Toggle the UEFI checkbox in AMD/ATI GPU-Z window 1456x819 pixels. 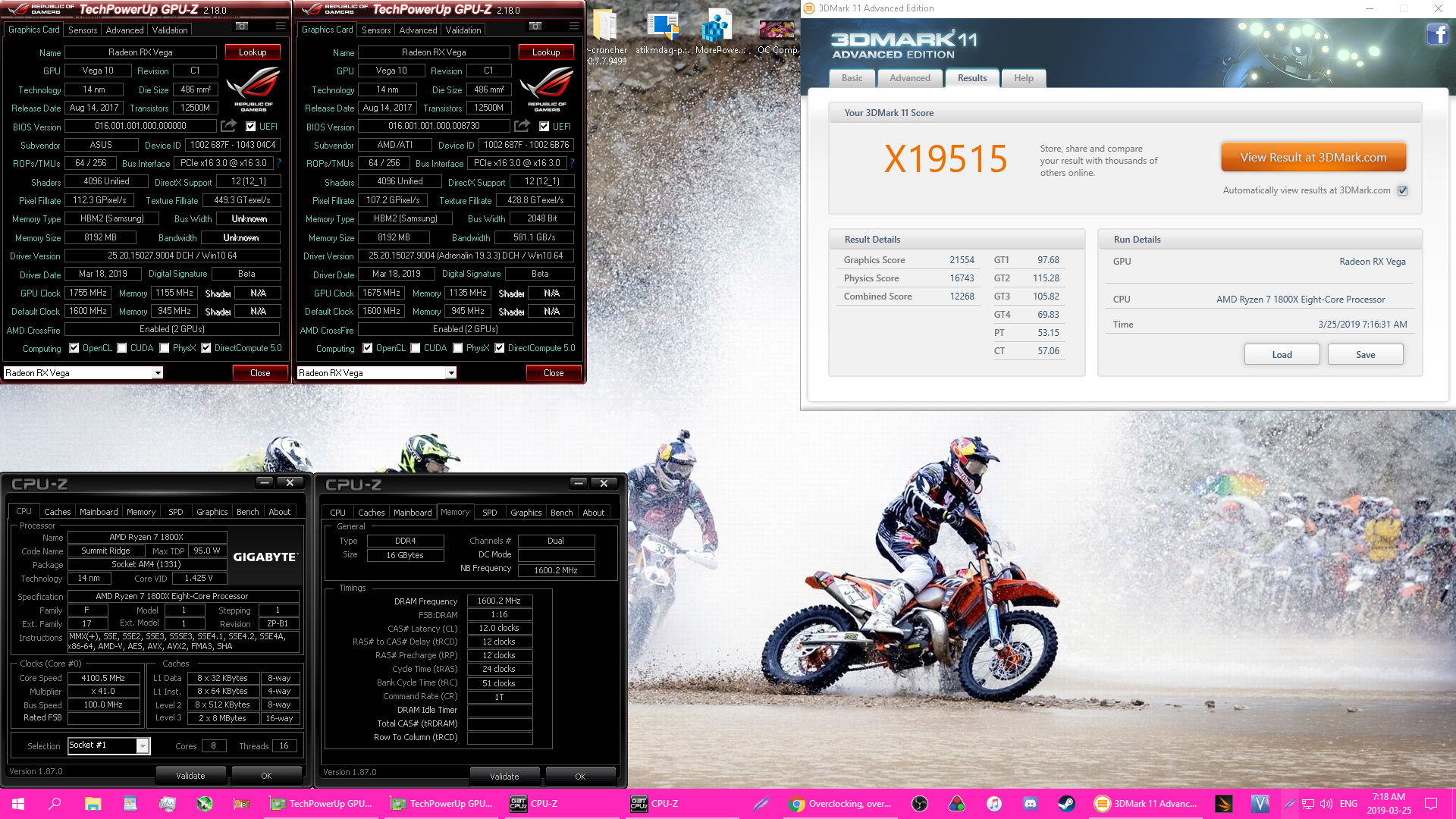(544, 127)
